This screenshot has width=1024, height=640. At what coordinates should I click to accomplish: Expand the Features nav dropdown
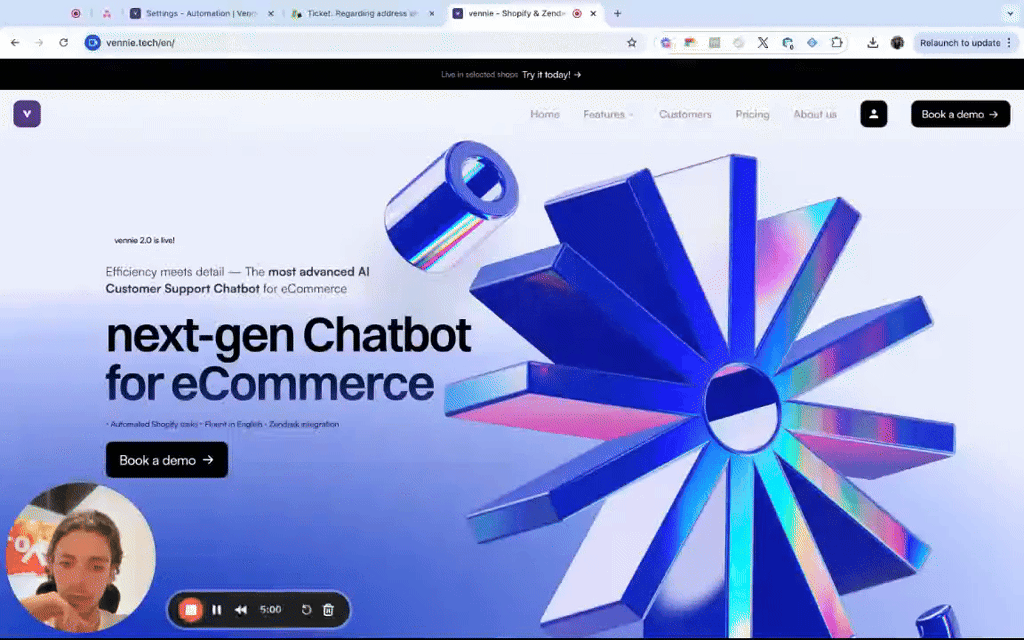[608, 114]
